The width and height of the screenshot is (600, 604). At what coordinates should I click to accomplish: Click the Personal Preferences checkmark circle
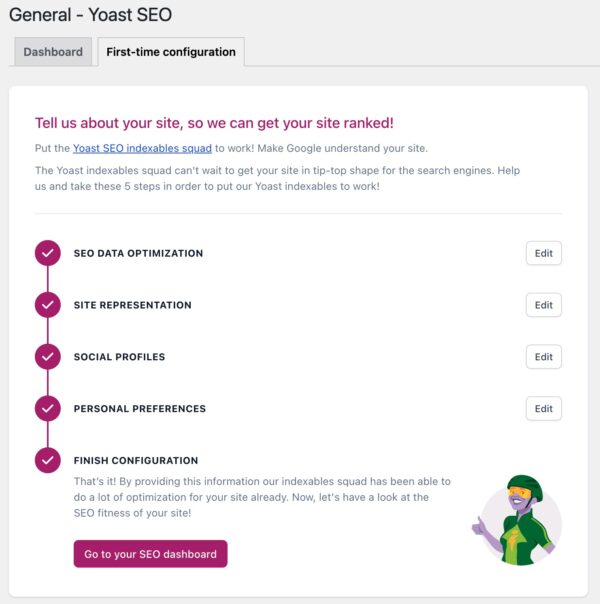[48, 408]
